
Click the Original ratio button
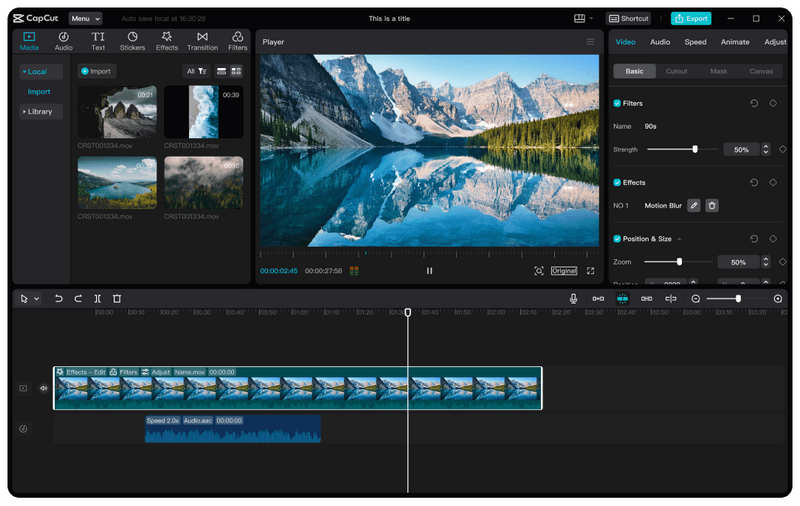[x=564, y=271]
